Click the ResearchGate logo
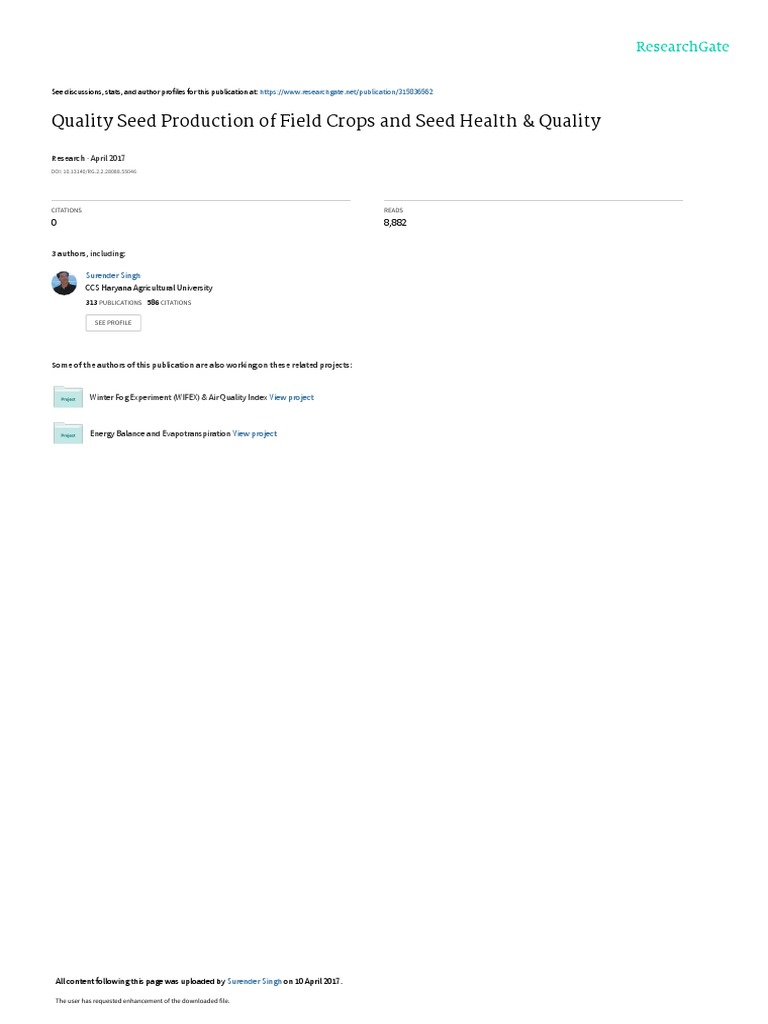The width and height of the screenshot is (768, 1024). [682, 46]
